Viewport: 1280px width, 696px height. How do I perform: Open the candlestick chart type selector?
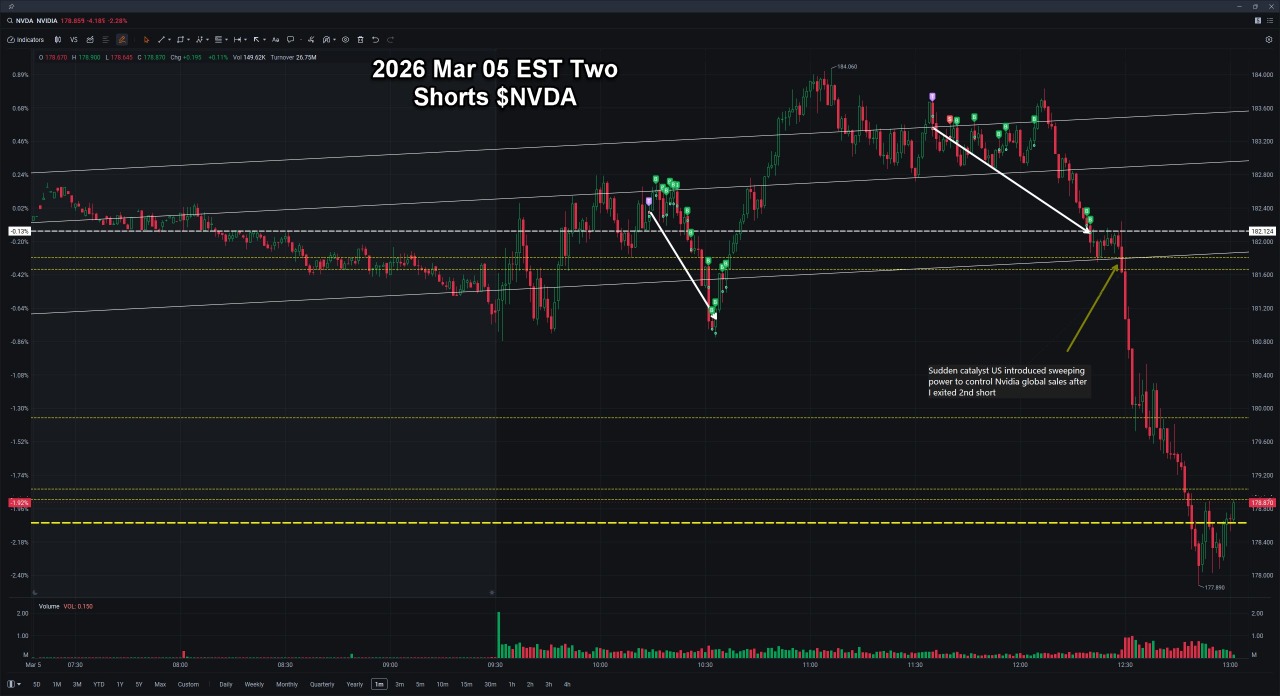[58, 40]
